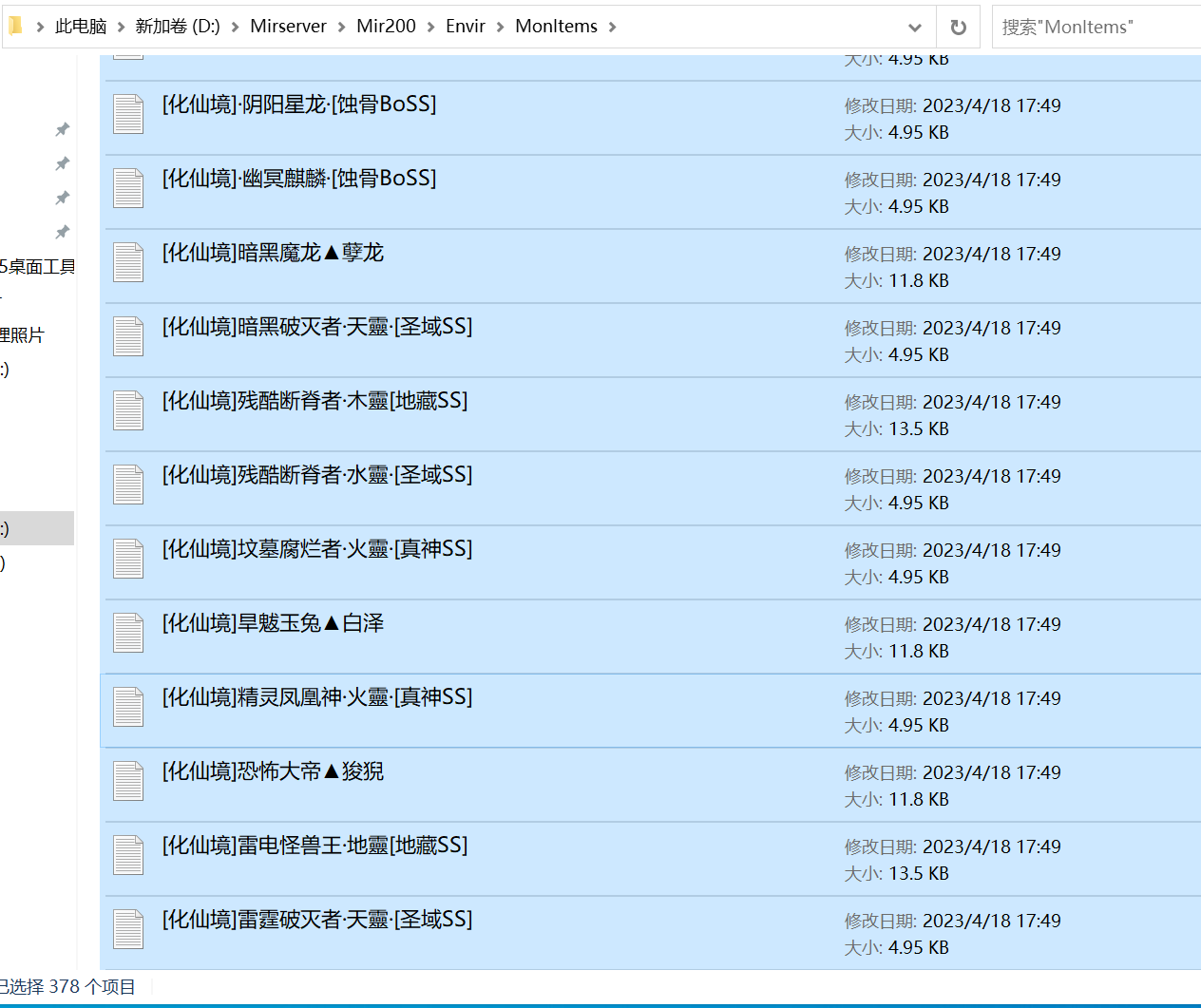Select file name [化仙境]暗黑魔龙▲孽龙

click(273, 253)
